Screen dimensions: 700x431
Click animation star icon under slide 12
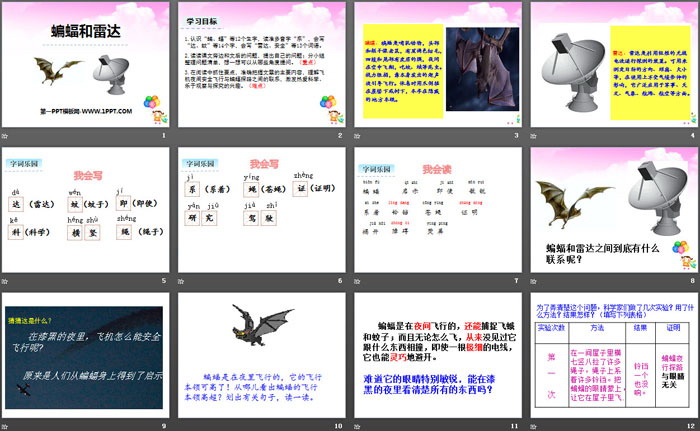point(533,427)
